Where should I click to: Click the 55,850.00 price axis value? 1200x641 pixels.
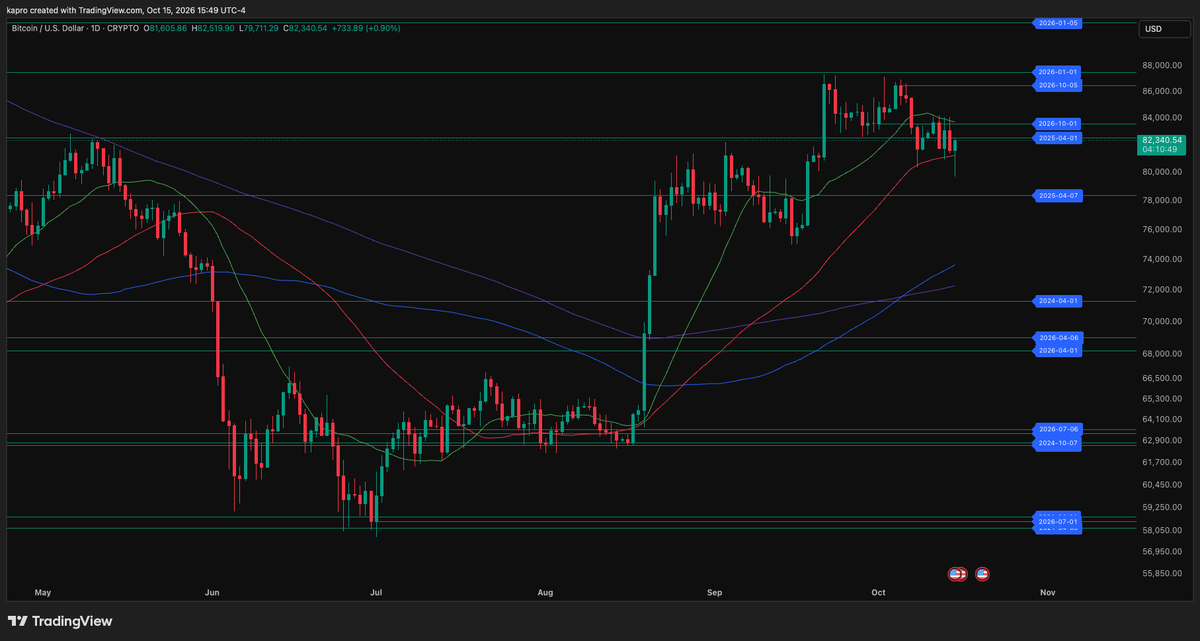(1161, 574)
